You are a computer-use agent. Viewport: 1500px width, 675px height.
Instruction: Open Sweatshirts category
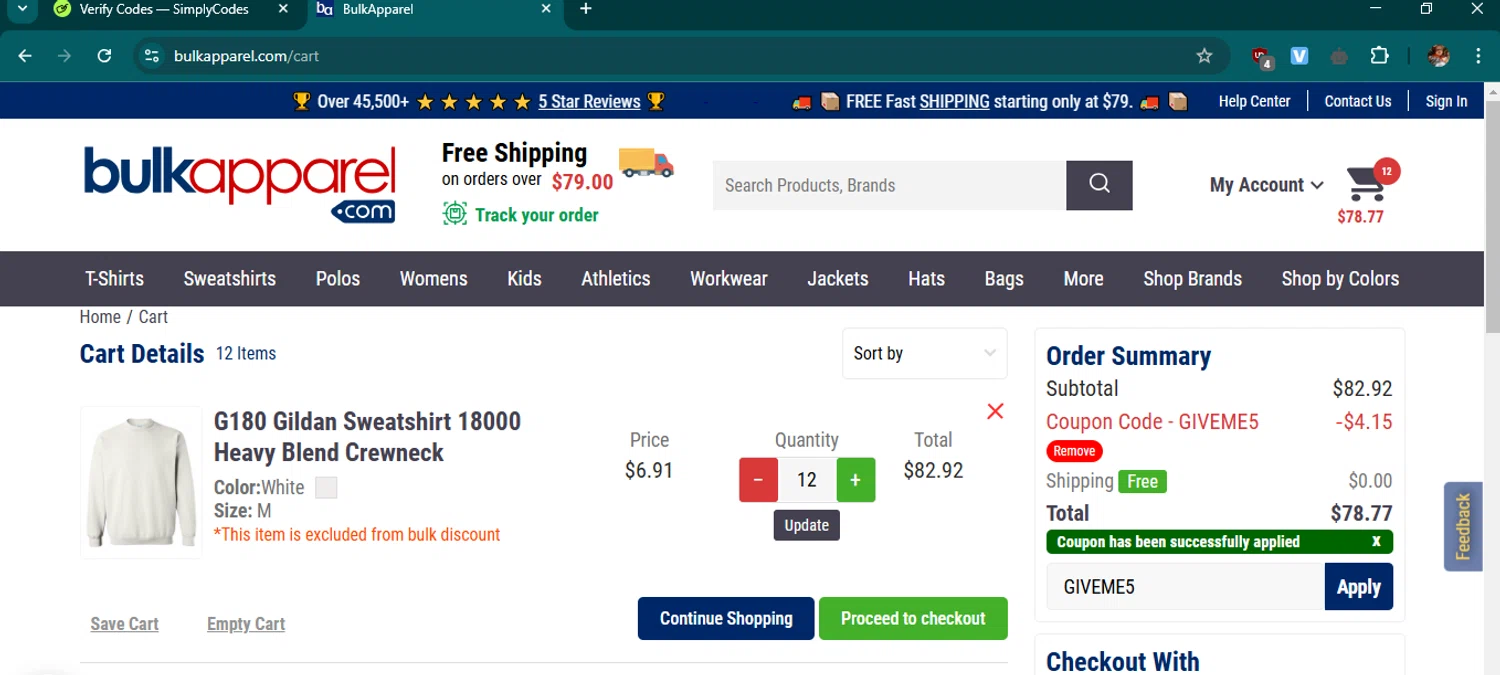point(230,279)
